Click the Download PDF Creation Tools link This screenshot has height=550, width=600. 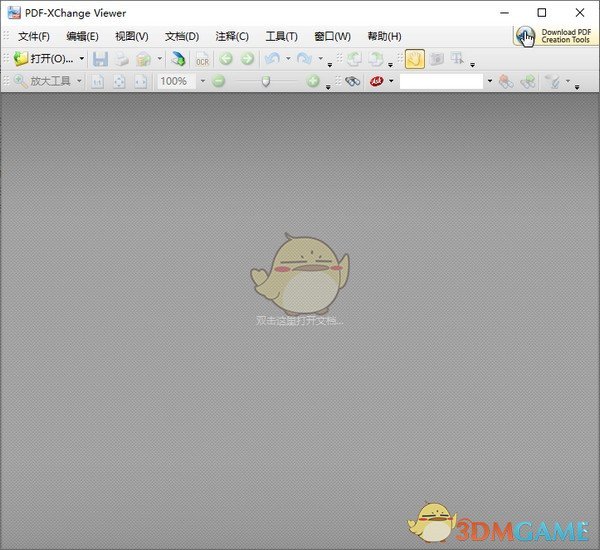point(555,36)
